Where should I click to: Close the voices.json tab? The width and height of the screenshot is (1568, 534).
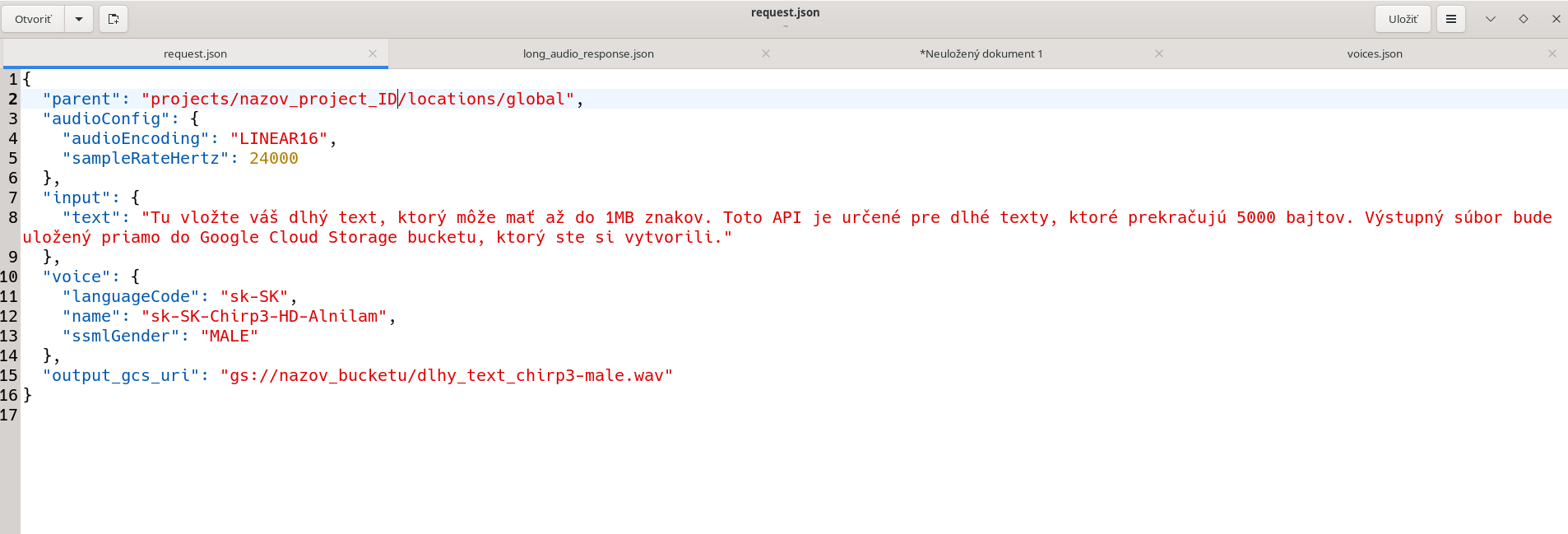[x=1552, y=53]
